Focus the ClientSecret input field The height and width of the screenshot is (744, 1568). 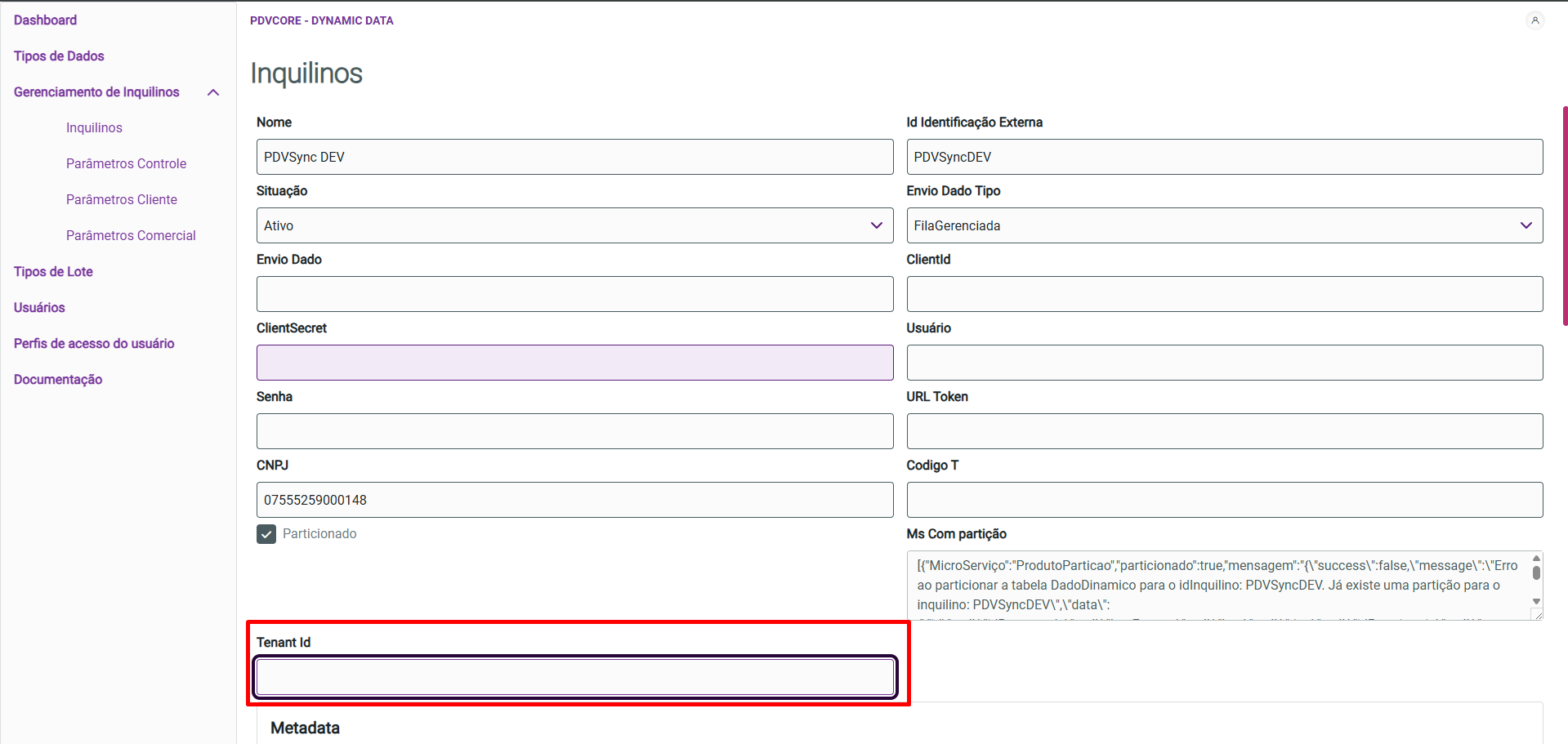(574, 363)
